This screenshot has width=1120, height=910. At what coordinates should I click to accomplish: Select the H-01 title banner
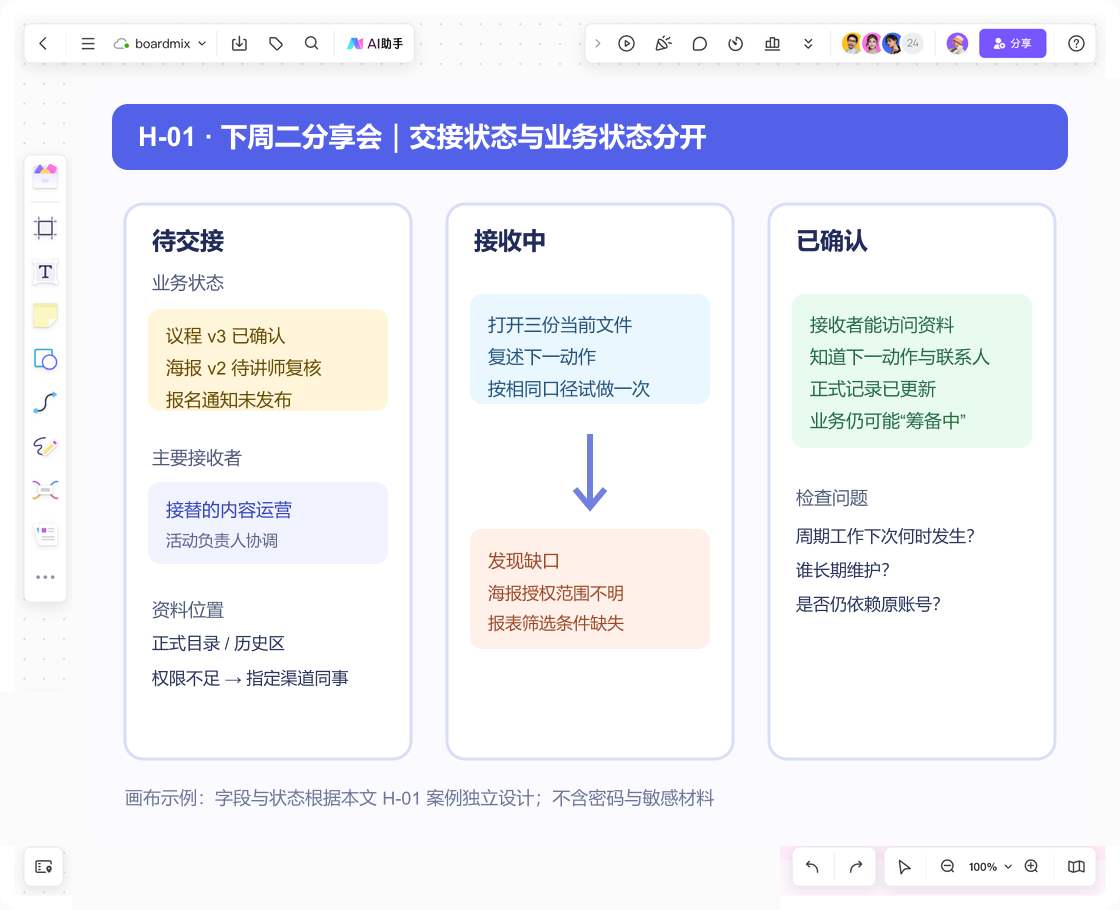590,137
